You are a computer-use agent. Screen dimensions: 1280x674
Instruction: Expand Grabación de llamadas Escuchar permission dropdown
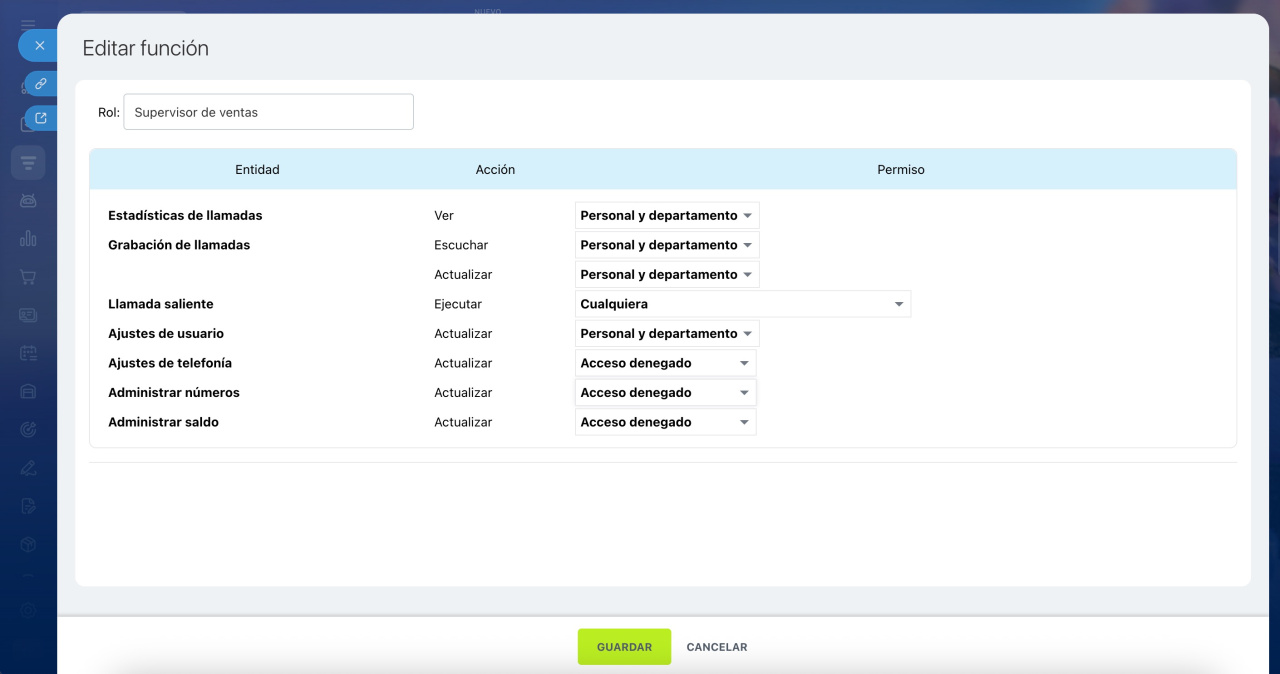point(667,245)
